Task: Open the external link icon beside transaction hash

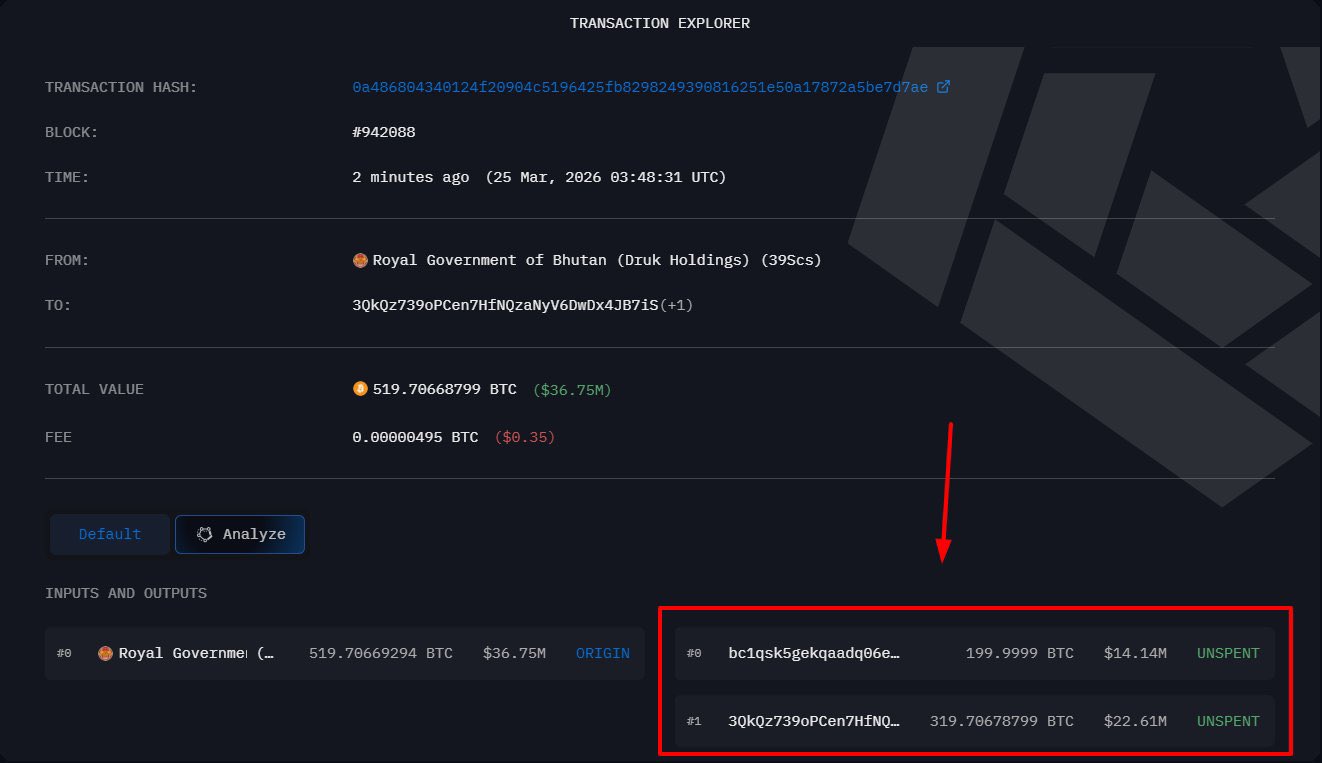Action: tap(943, 87)
